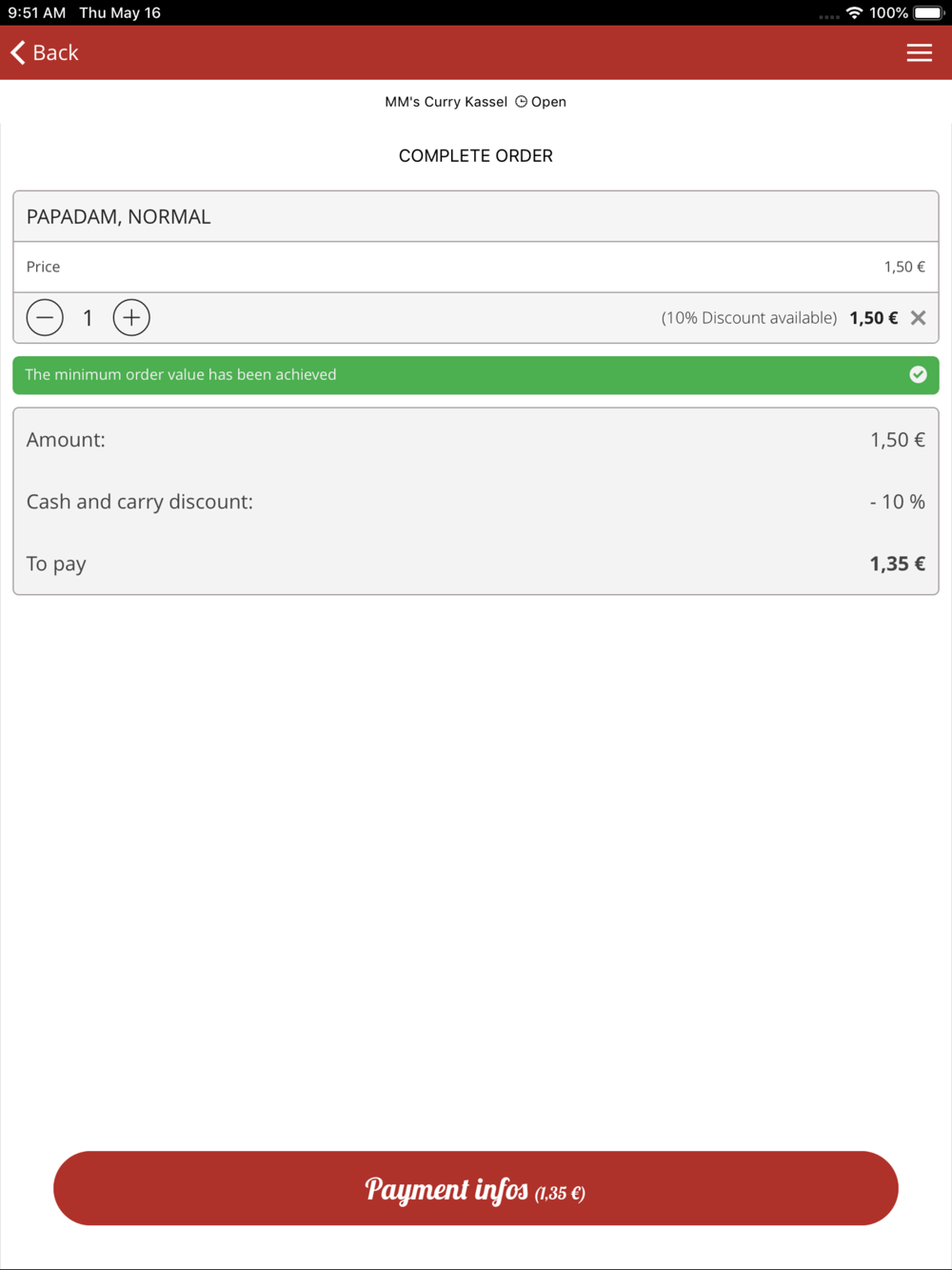The height and width of the screenshot is (1270, 952).
Task: Increase Papadam quantity with plus button
Action: click(131, 318)
